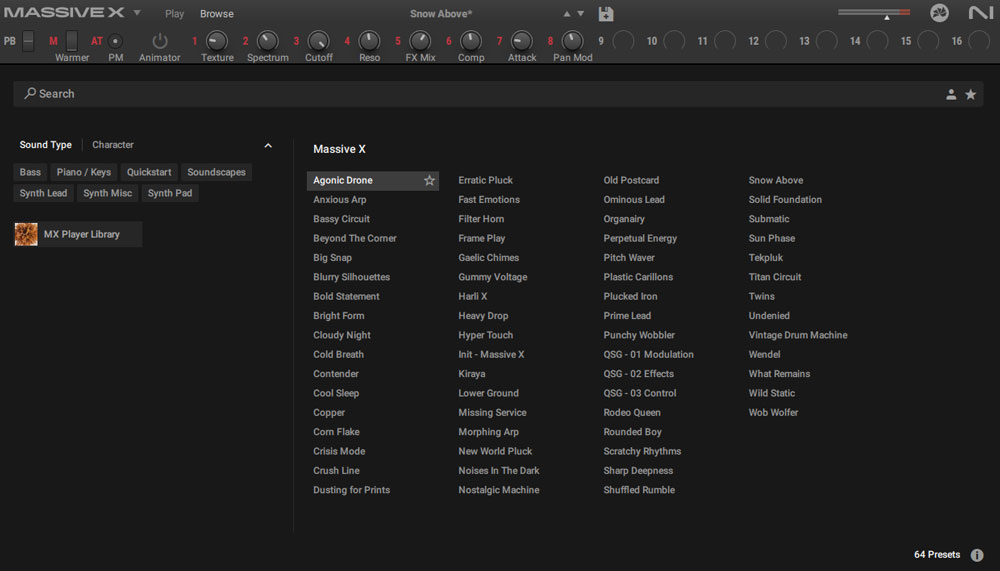
Task: Open the Massive X logo dropdown menu
Action: coord(136,13)
